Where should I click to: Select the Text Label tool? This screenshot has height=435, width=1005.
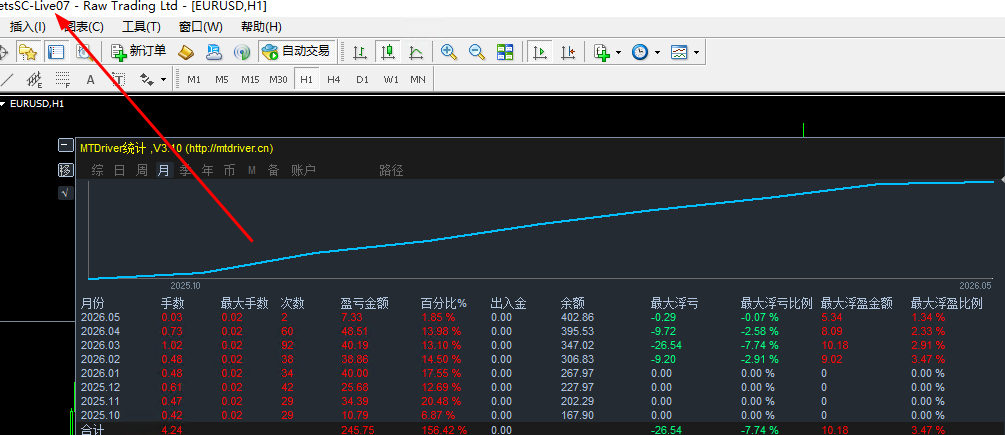coord(119,80)
